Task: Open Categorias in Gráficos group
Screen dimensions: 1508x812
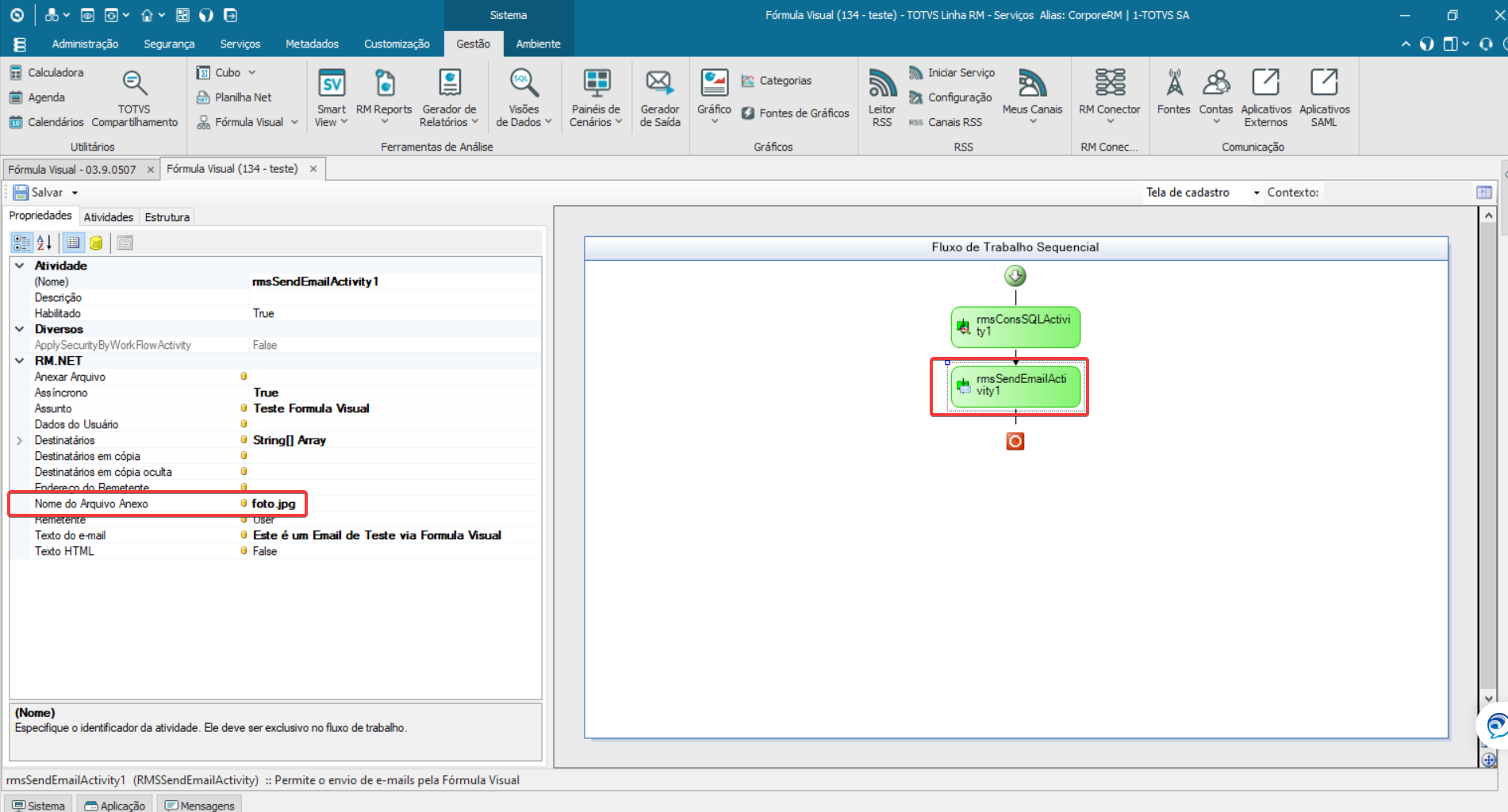Action: pos(777,80)
